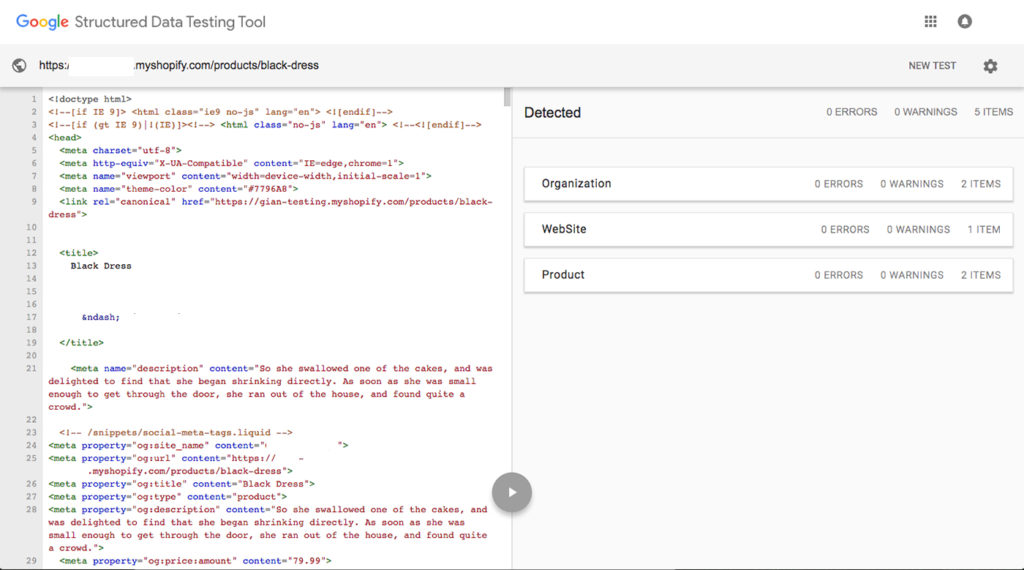The width and height of the screenshot is (1024, 570).
Task: Click the [if IE 9] conditional comment line
Action: (x=220, y=112)
